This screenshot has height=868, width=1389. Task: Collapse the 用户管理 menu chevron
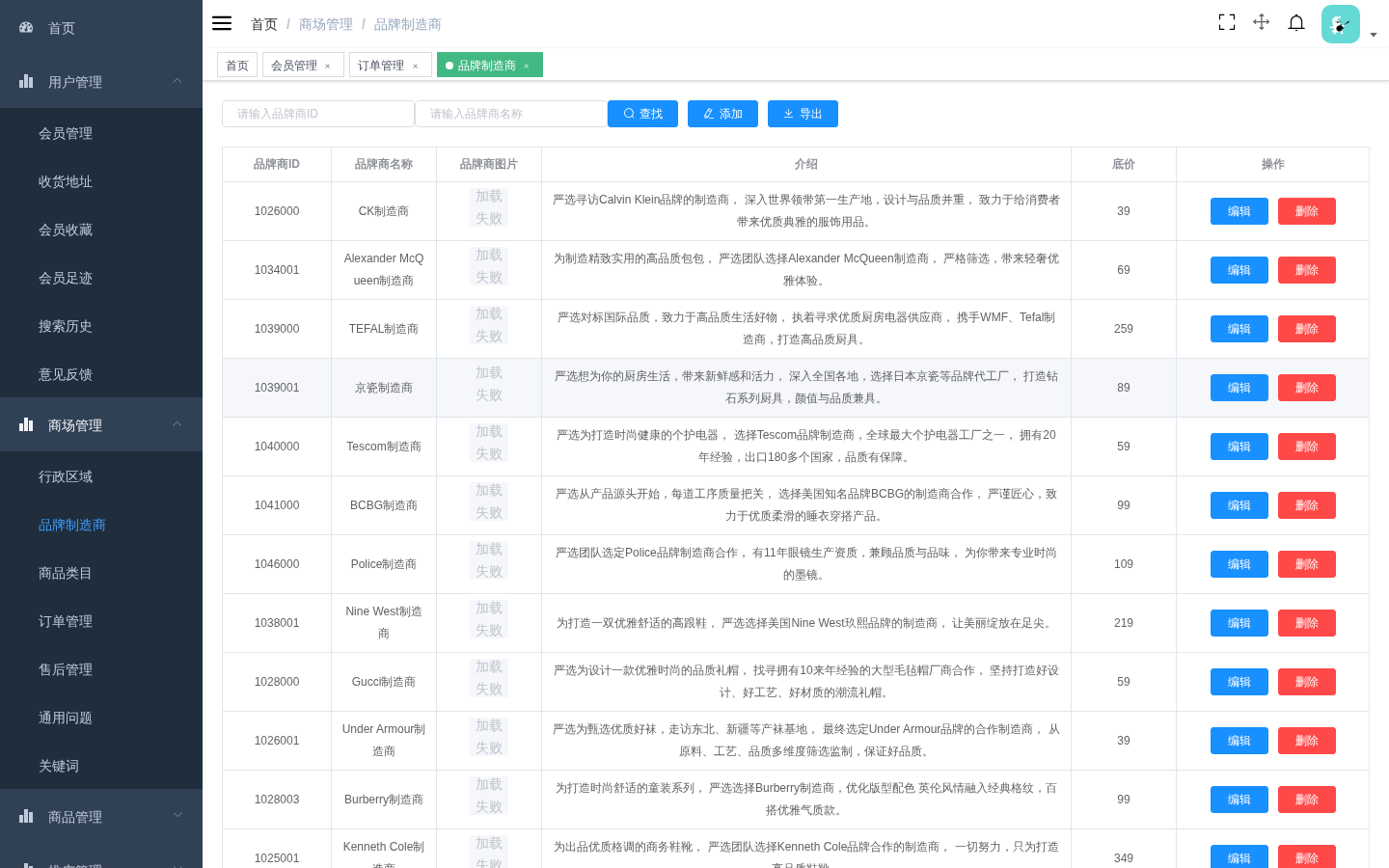tap(177, 81)
